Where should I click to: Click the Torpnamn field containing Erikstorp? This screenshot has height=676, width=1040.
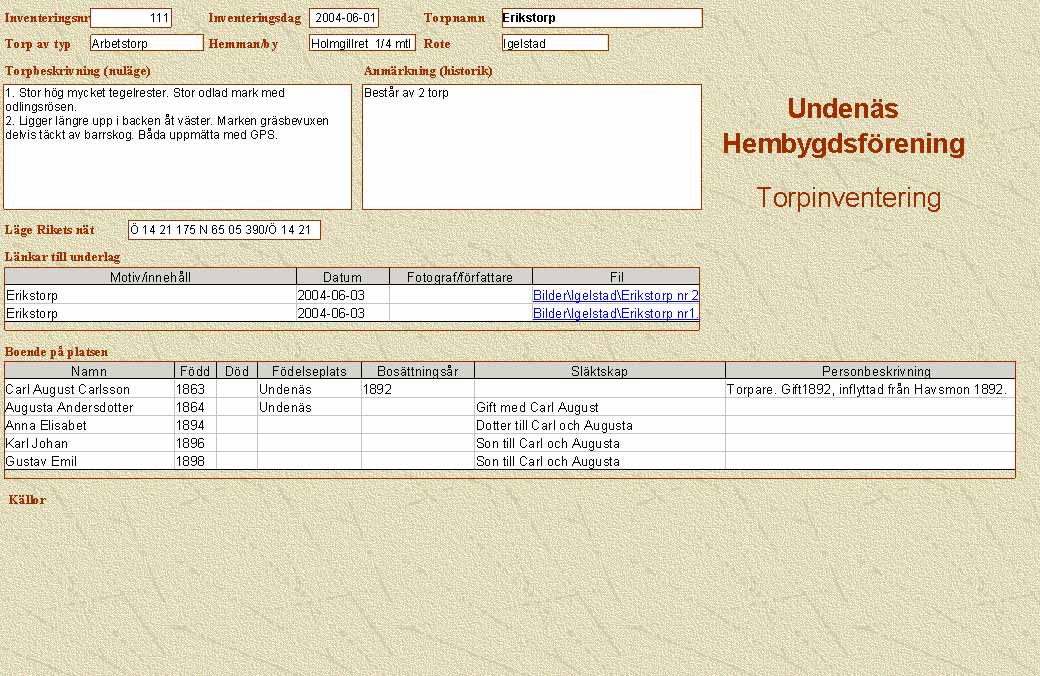point(601,18)
